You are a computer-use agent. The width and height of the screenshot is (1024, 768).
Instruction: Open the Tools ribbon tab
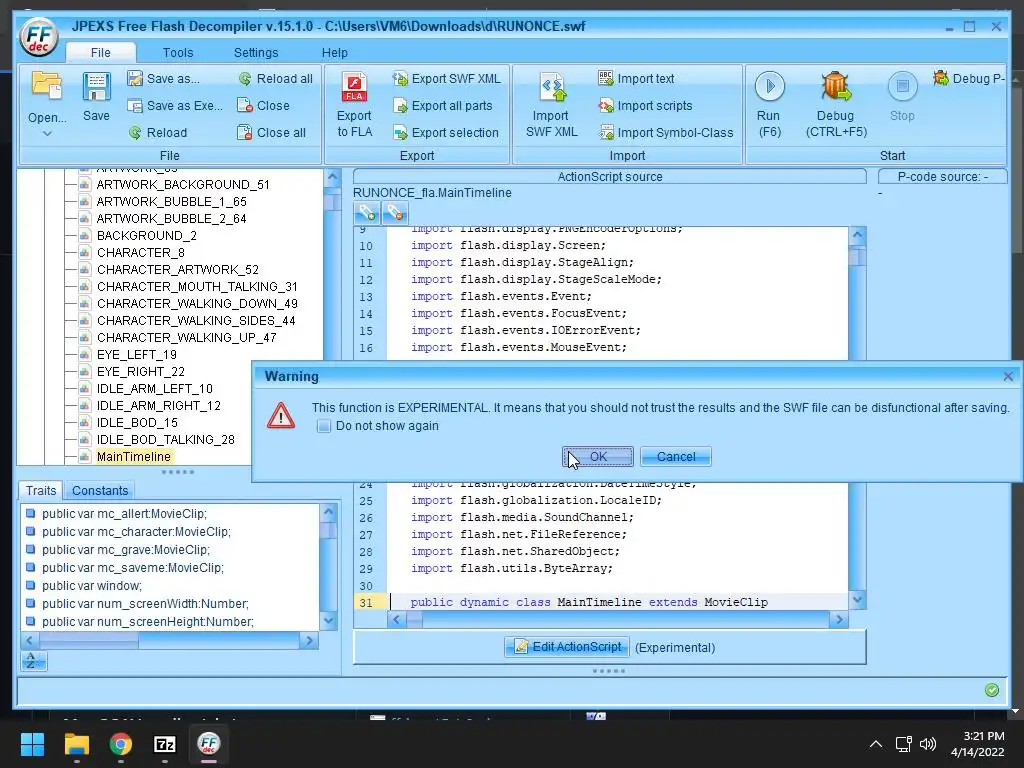click(178, 52)
